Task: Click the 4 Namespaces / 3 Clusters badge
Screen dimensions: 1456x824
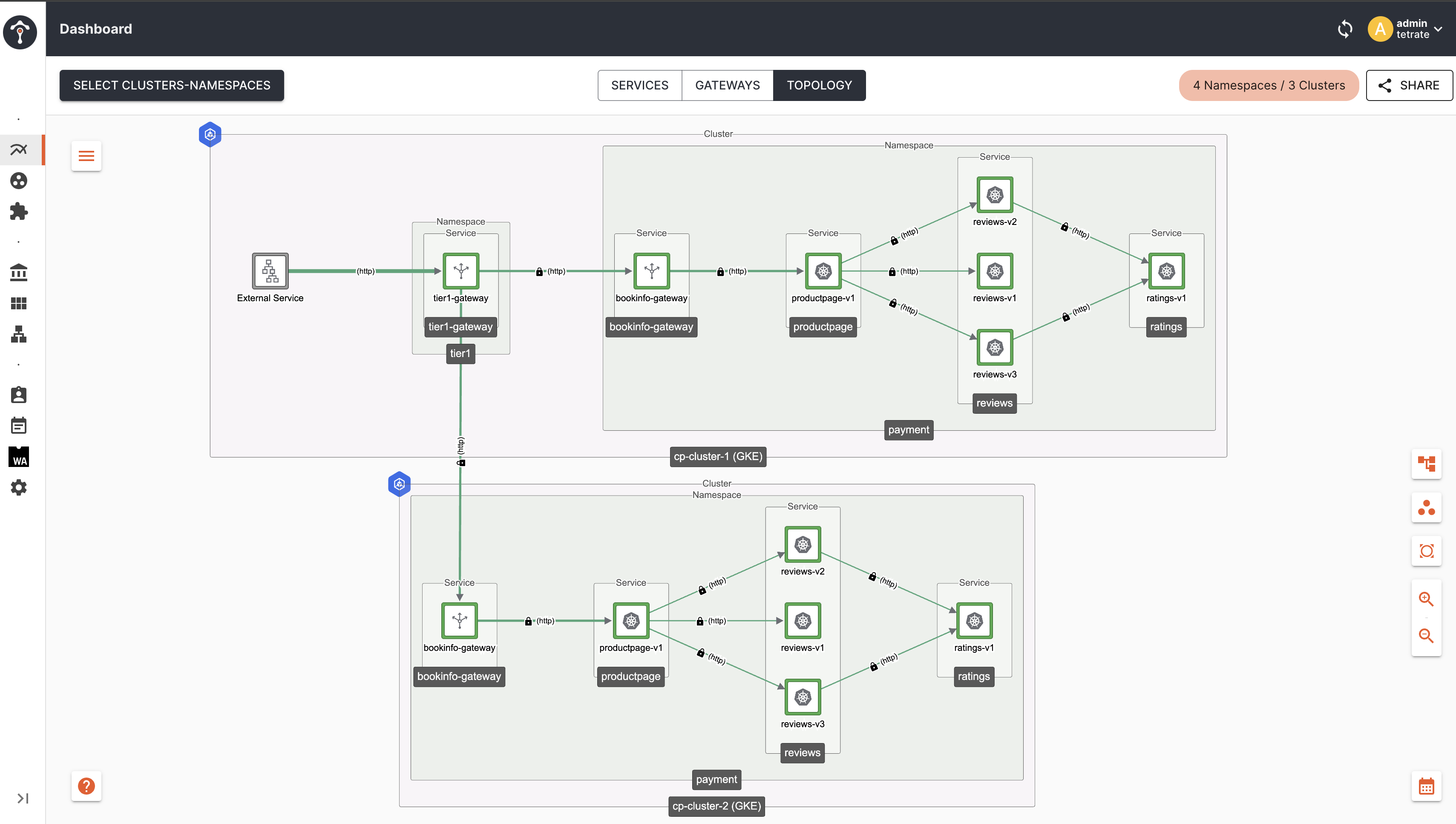Action: pyautogui.click(x=1269, y=86)
